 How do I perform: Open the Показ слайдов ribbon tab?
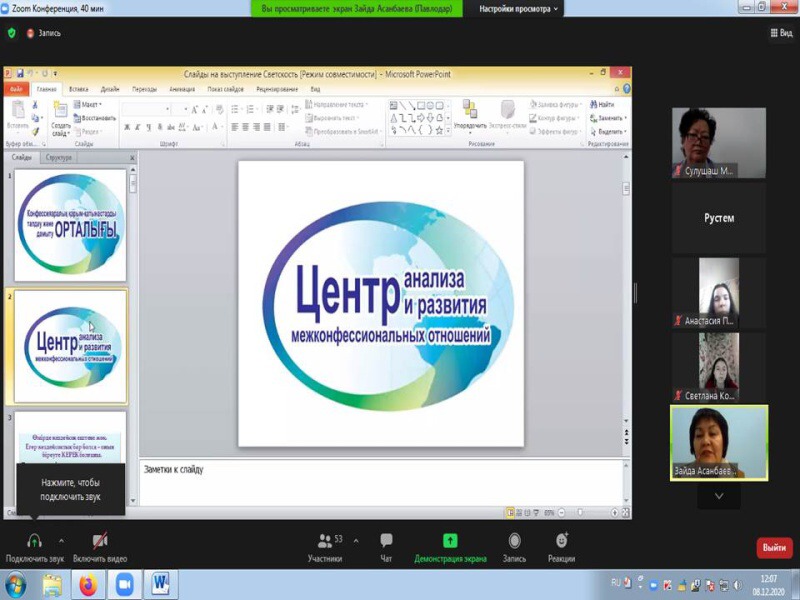click(225, 89)
